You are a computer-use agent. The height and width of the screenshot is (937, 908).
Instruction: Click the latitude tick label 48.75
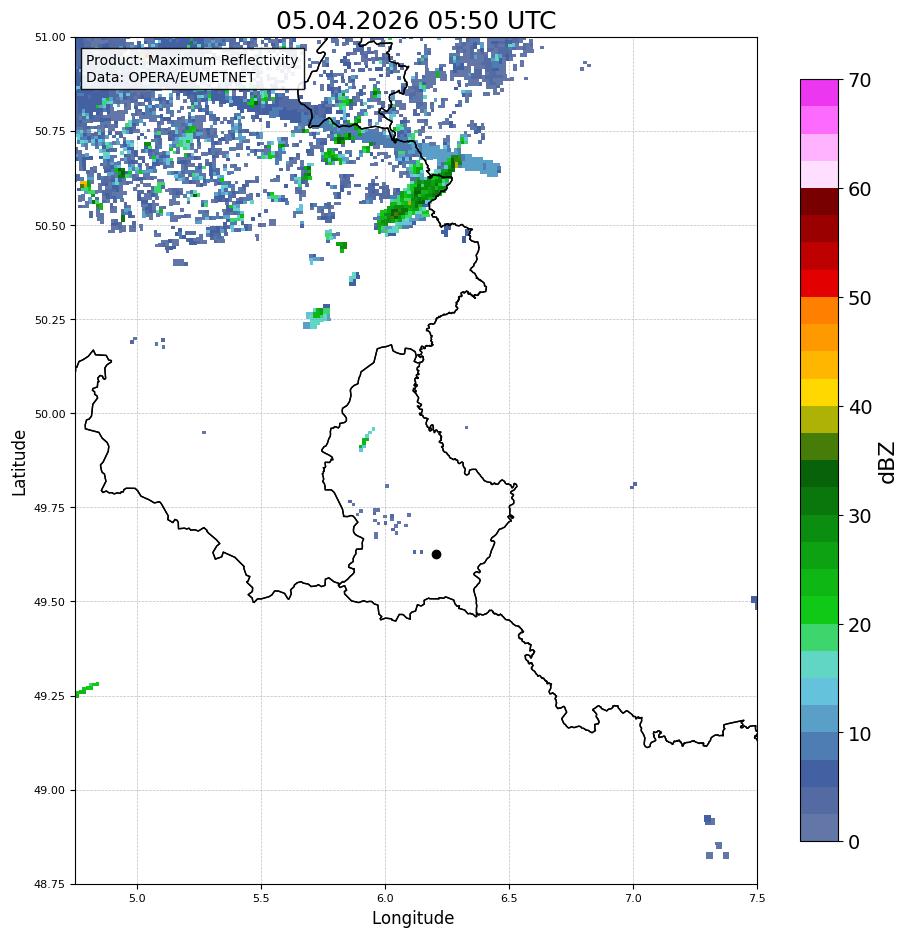[x=50, y=884]
